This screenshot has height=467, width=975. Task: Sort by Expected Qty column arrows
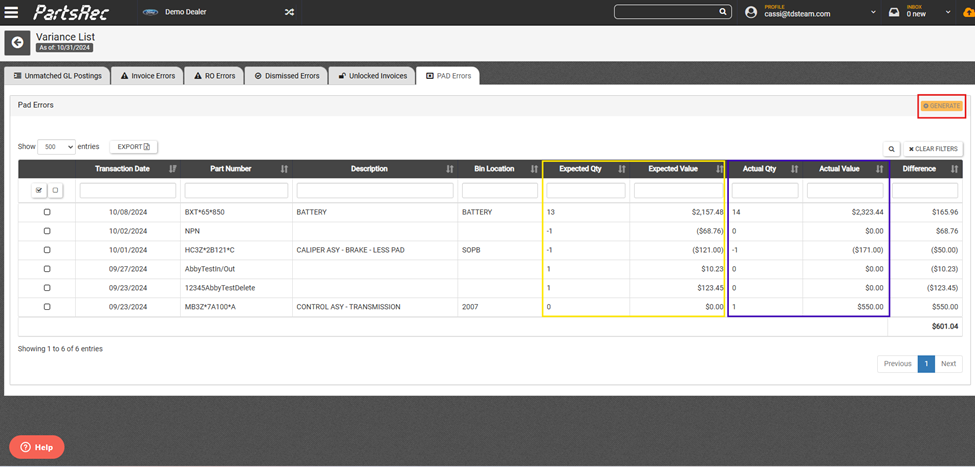pyautogui.click(x=622, y=169)
